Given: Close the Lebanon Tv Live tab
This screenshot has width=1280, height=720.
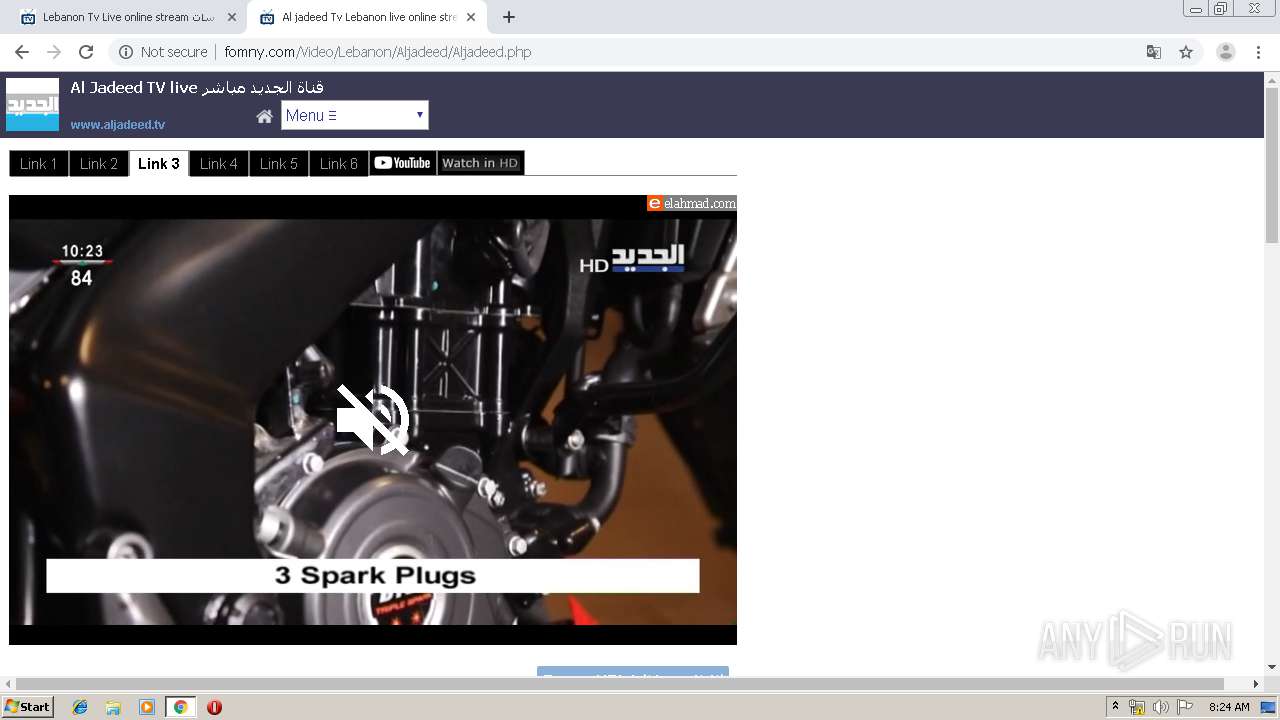Looking at the screenshot, I should [x=231, y=17].
